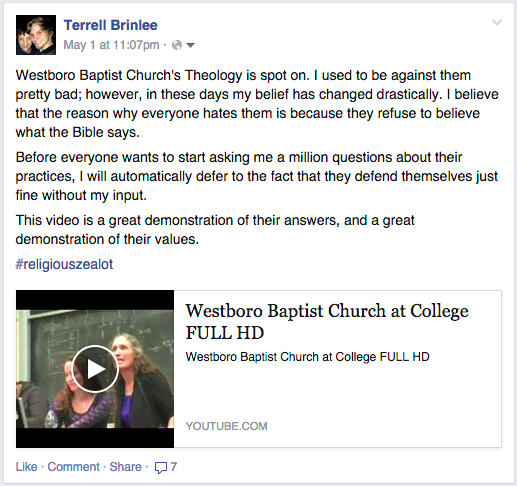Click the paragraph starting 'Before everyone wants'
The height and width of the screenshot is (486, 517).
pyautogui.click(x=257, y=176)
